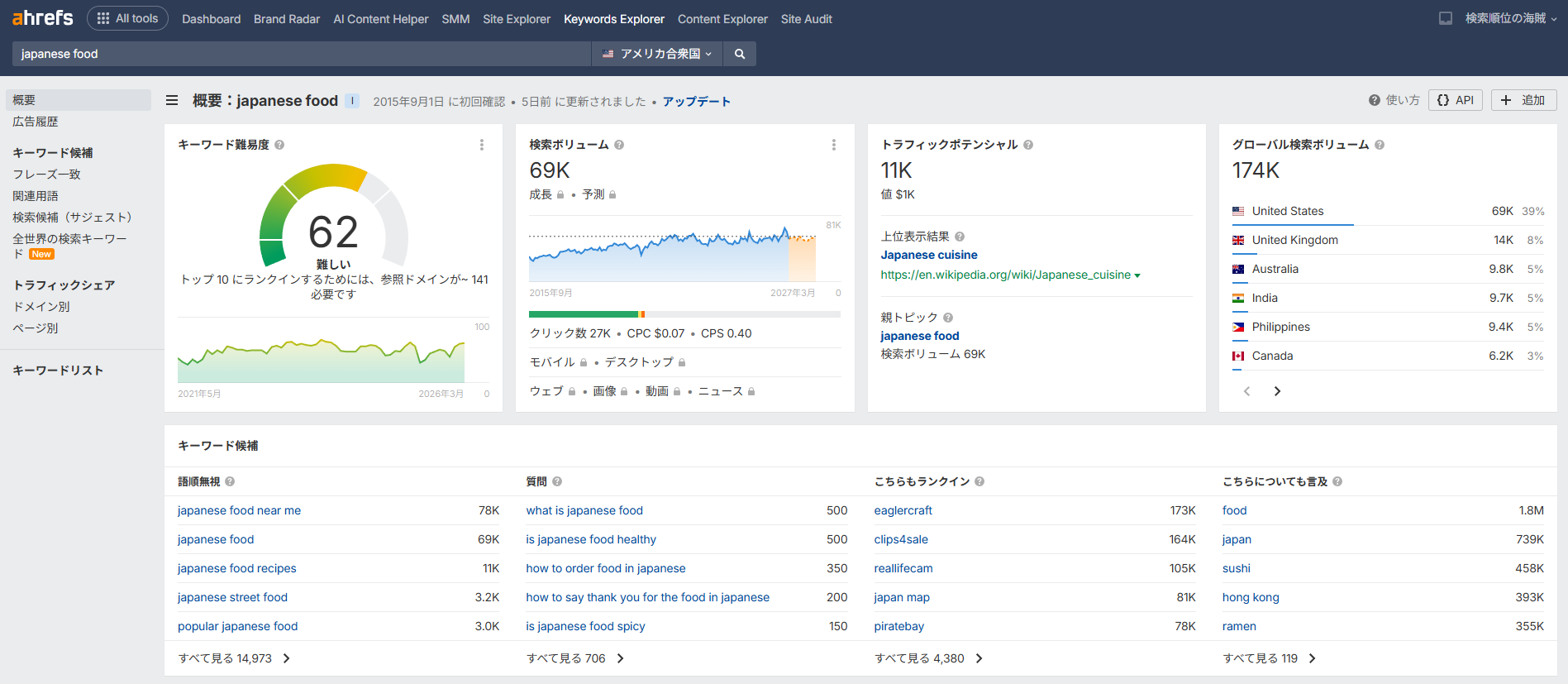
Task: Click the Ahrefs logo
Action: 43,18
